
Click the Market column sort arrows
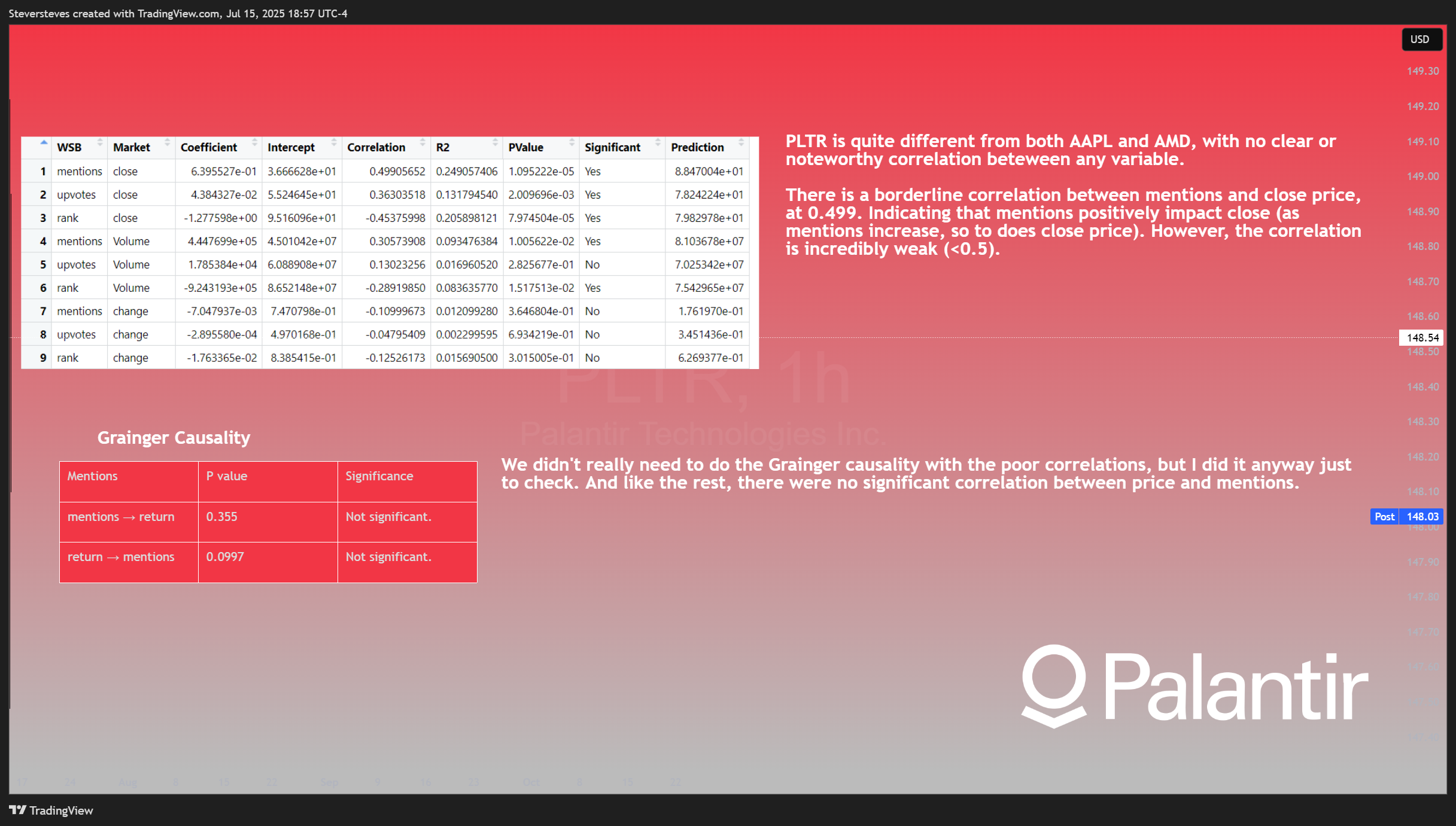168,142
